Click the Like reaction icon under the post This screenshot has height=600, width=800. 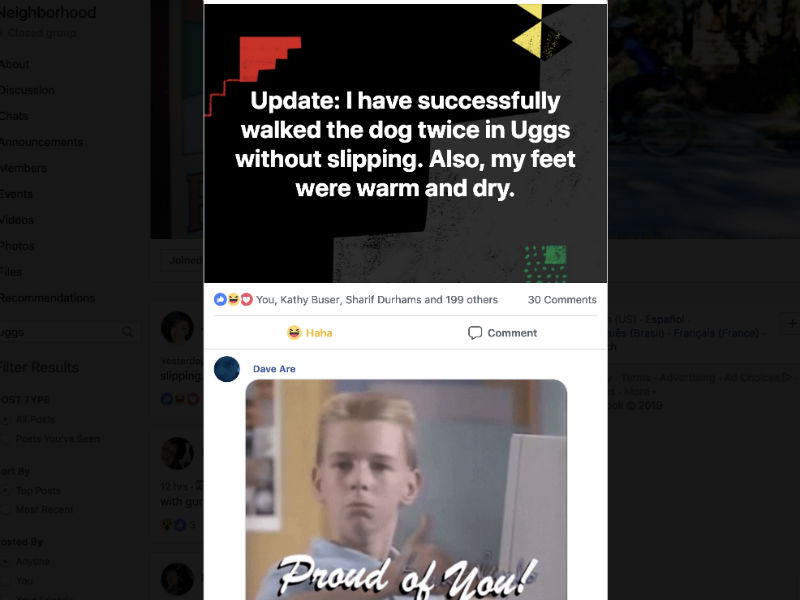pos(220,299)
